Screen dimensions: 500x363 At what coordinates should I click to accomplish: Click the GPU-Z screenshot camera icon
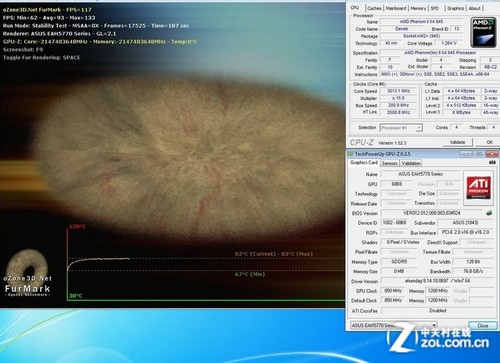pos(492,163)
